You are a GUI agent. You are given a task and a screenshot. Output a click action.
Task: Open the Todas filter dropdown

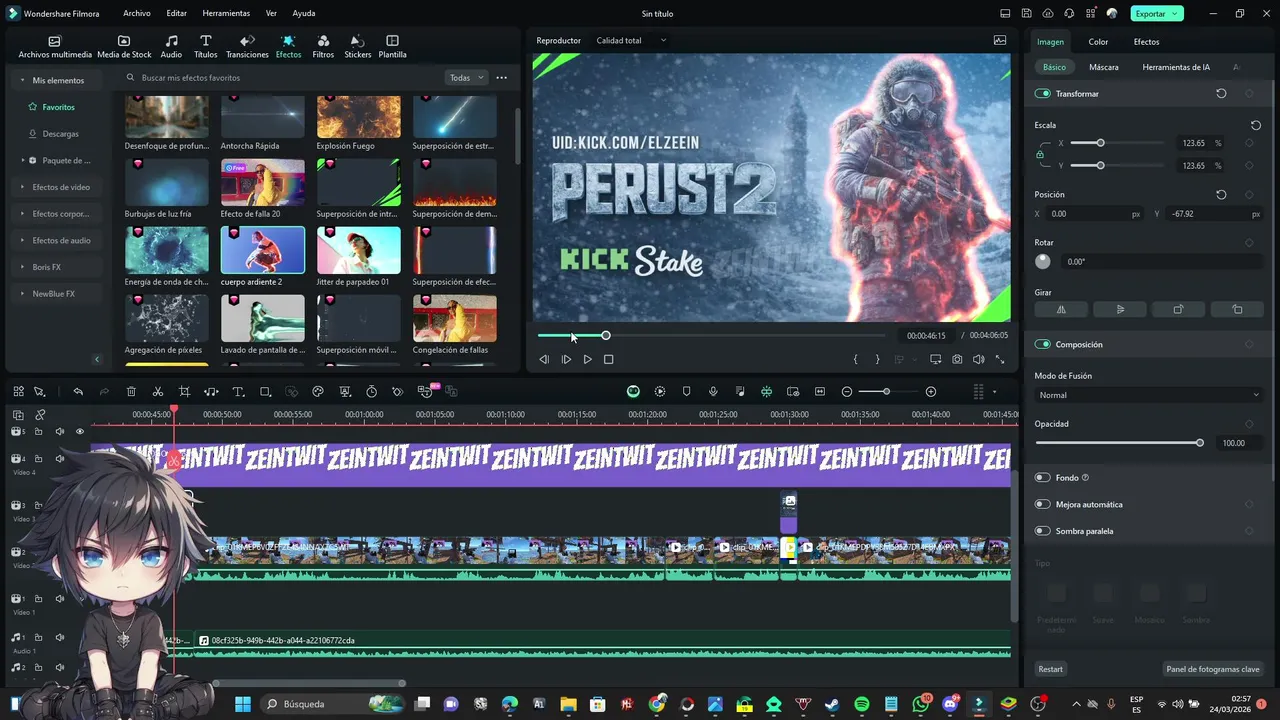pyautogui.click(x=466, y=77)
